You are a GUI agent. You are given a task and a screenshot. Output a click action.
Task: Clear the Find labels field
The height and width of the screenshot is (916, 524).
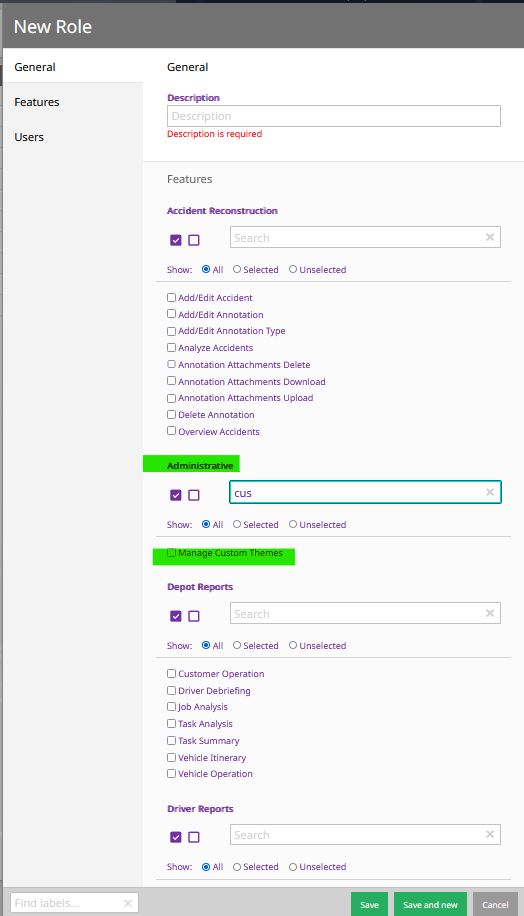pos(128,903)
